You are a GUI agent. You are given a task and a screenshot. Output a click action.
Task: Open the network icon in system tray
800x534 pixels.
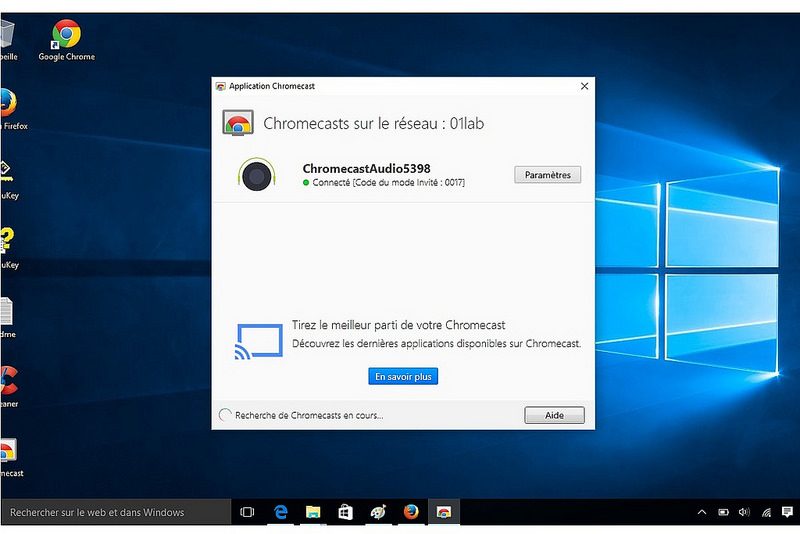tap(766, 512)
